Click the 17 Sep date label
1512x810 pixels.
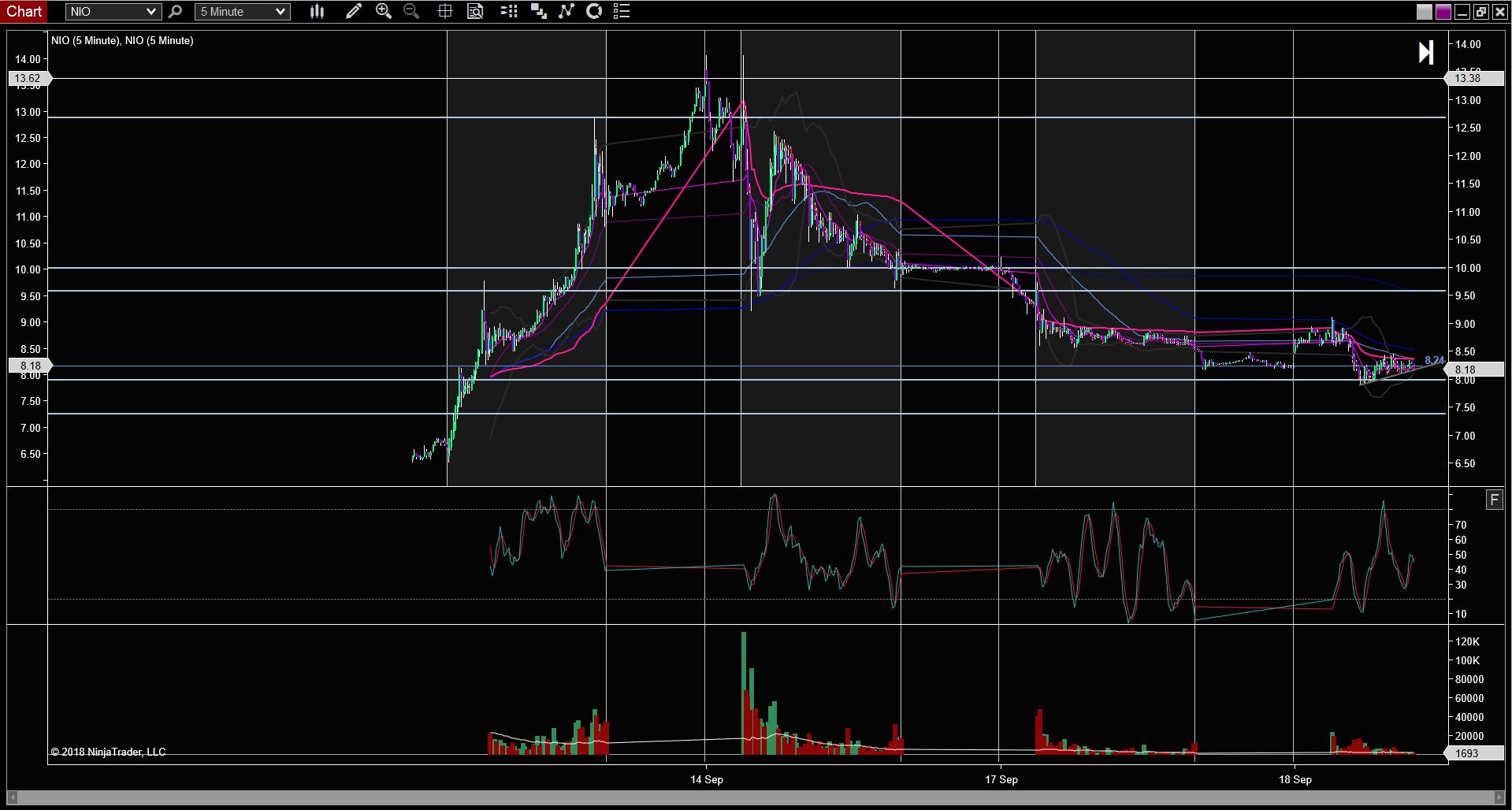point(1001,779)
